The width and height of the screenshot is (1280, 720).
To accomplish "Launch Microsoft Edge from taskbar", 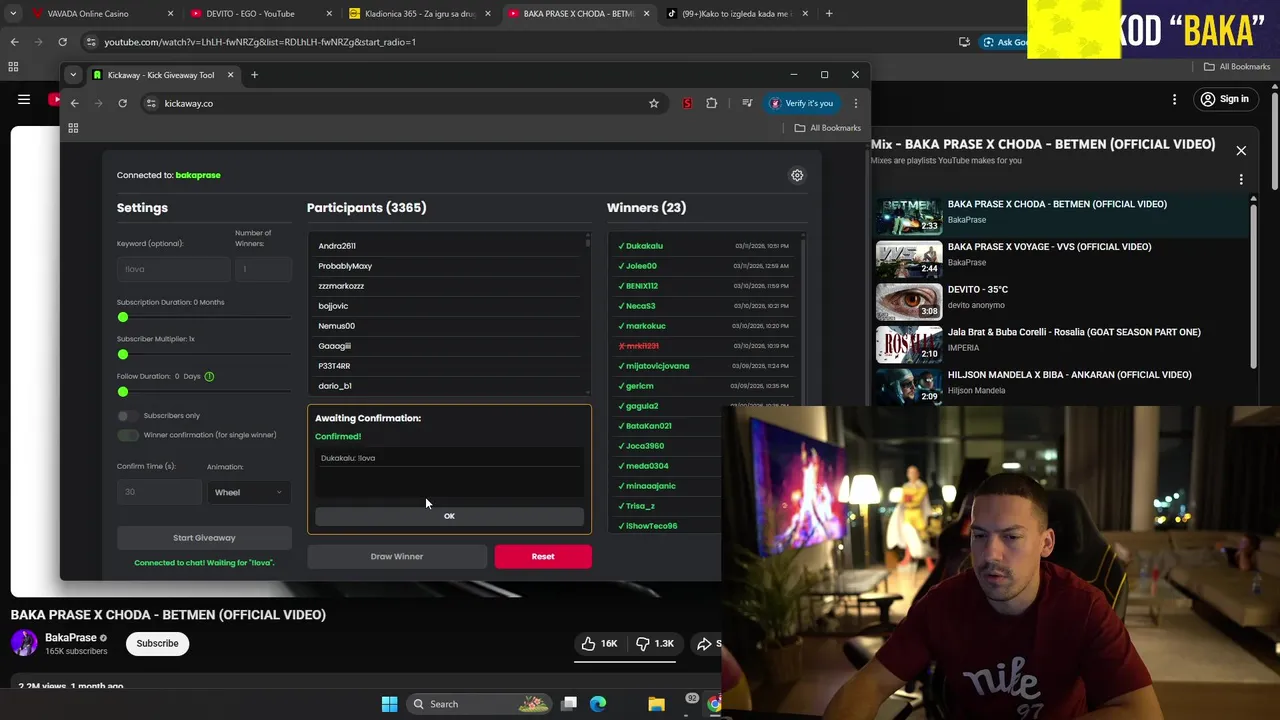I will tap(598, 704).
